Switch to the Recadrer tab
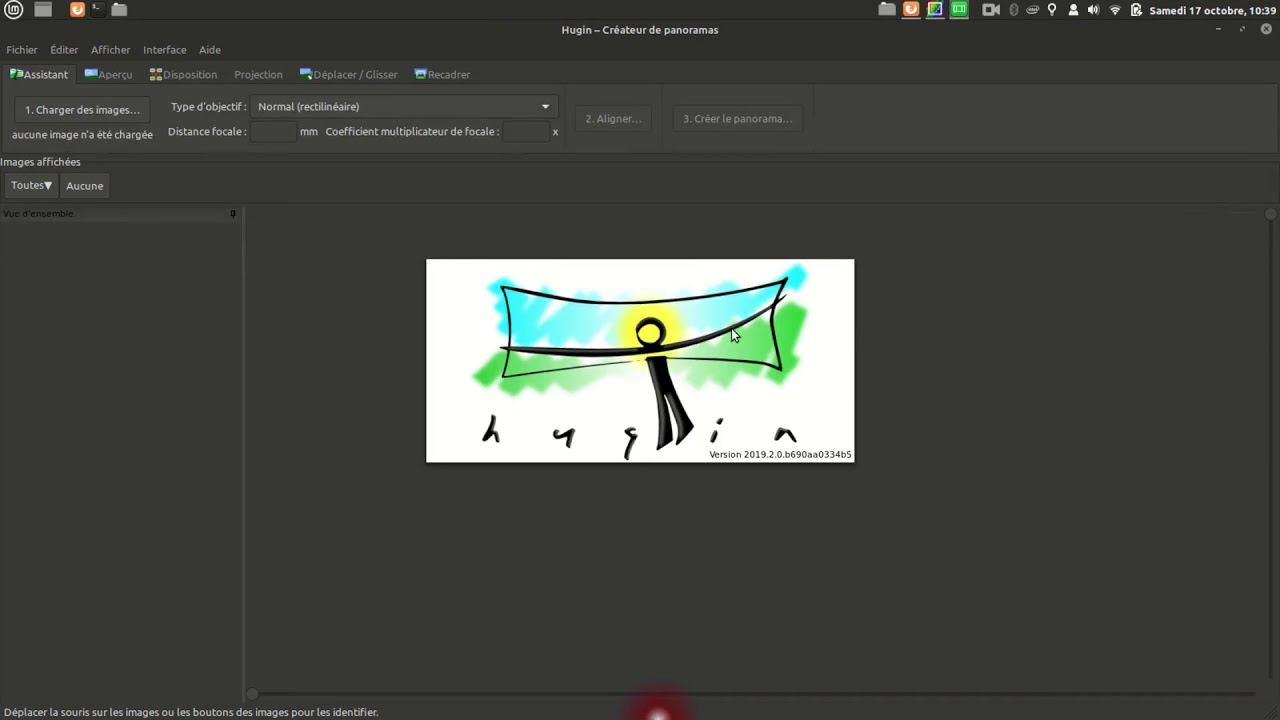Viewport: 1280px width, 720px height. point(442,75)
